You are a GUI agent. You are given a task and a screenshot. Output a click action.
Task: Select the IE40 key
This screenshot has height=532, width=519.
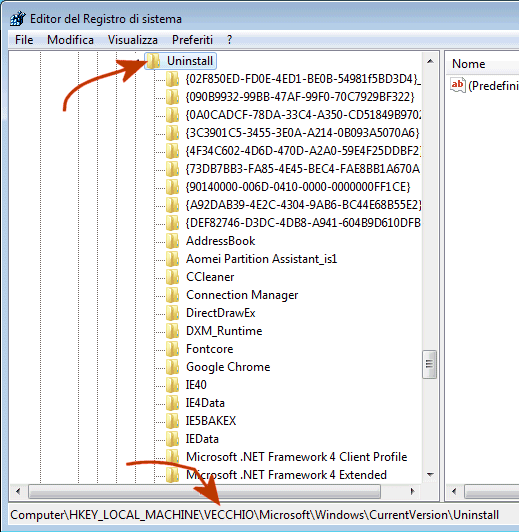[196, 385]
